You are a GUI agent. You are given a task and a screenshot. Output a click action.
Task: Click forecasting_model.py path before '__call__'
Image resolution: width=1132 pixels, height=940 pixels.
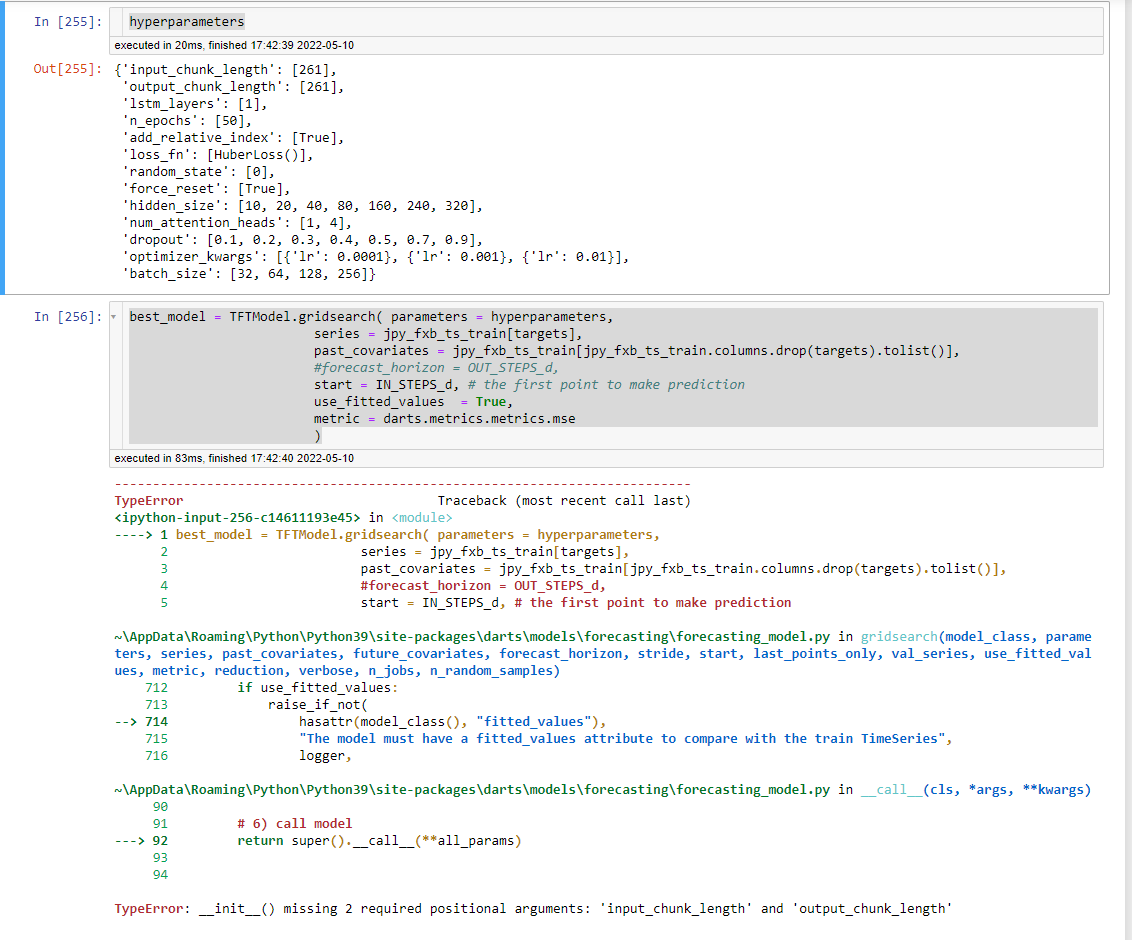pos(471,790)
